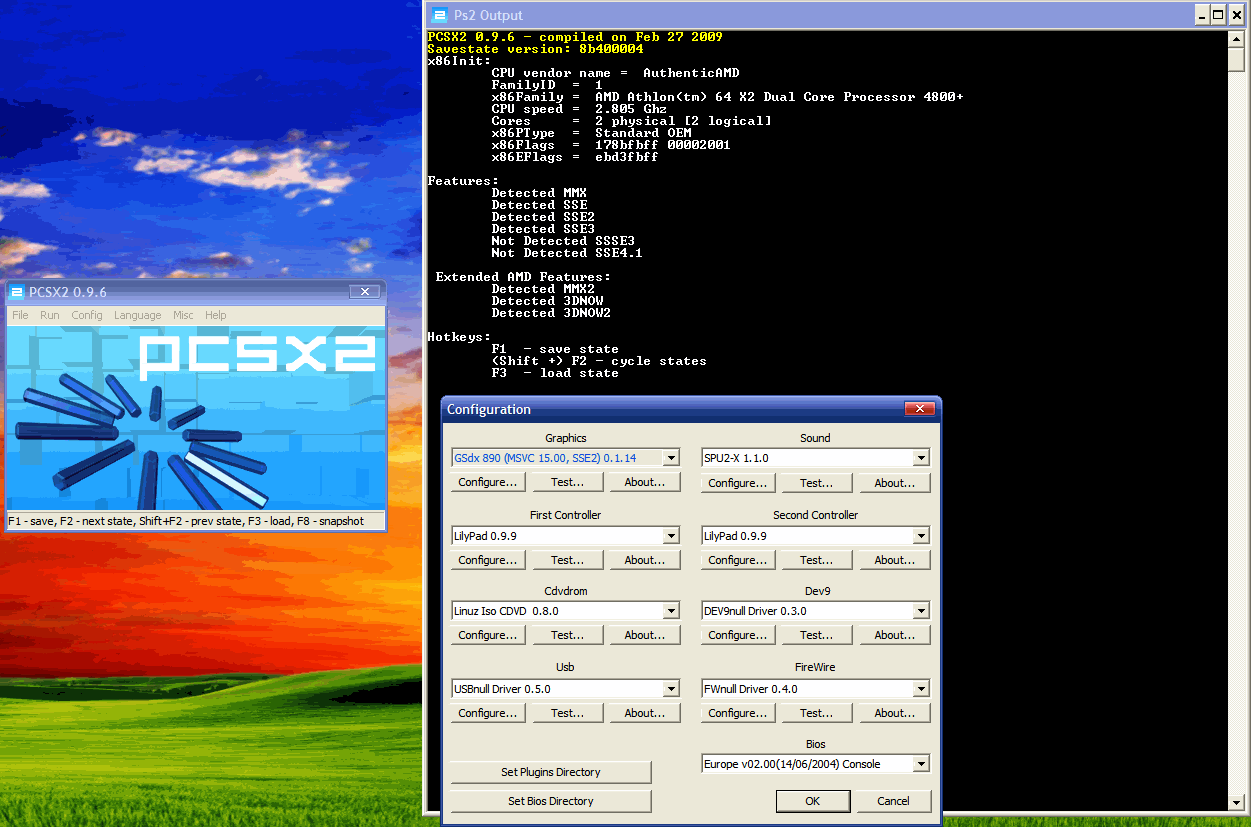The width and height of the screenshot is (1251, 827).
Task: Click Set Bios Directory button
Action: [551, 801]
